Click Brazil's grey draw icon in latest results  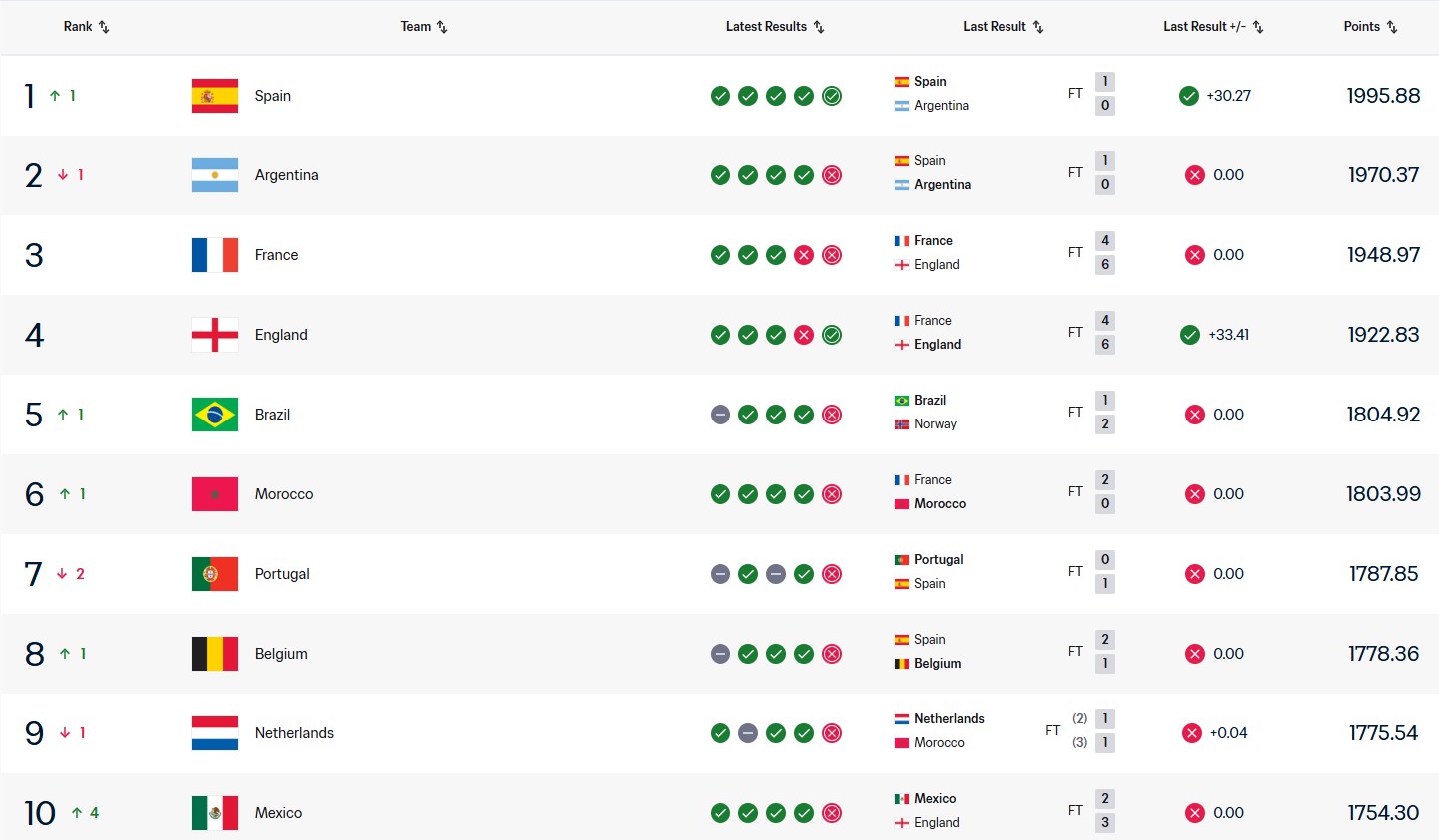click(720, 415)
